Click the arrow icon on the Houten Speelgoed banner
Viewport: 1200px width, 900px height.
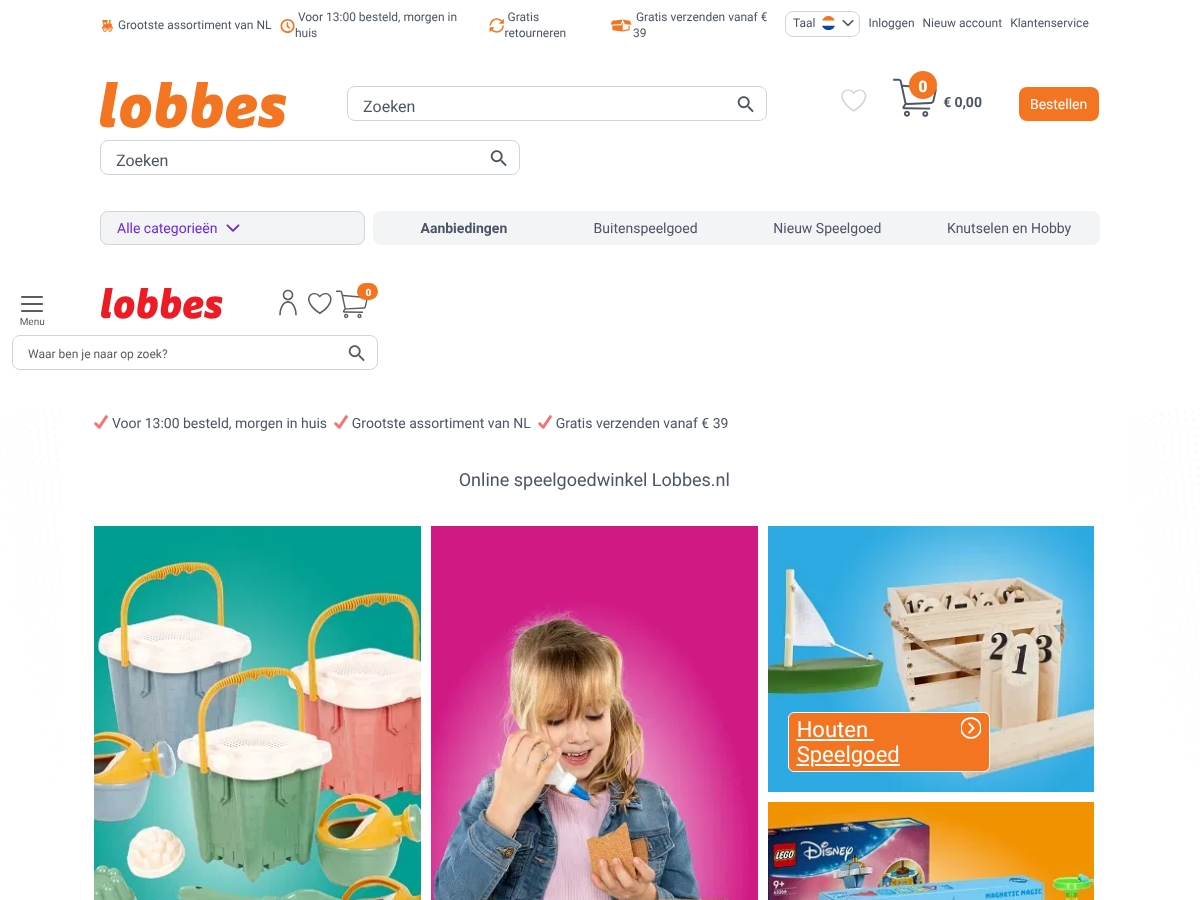tap(970, 728)
